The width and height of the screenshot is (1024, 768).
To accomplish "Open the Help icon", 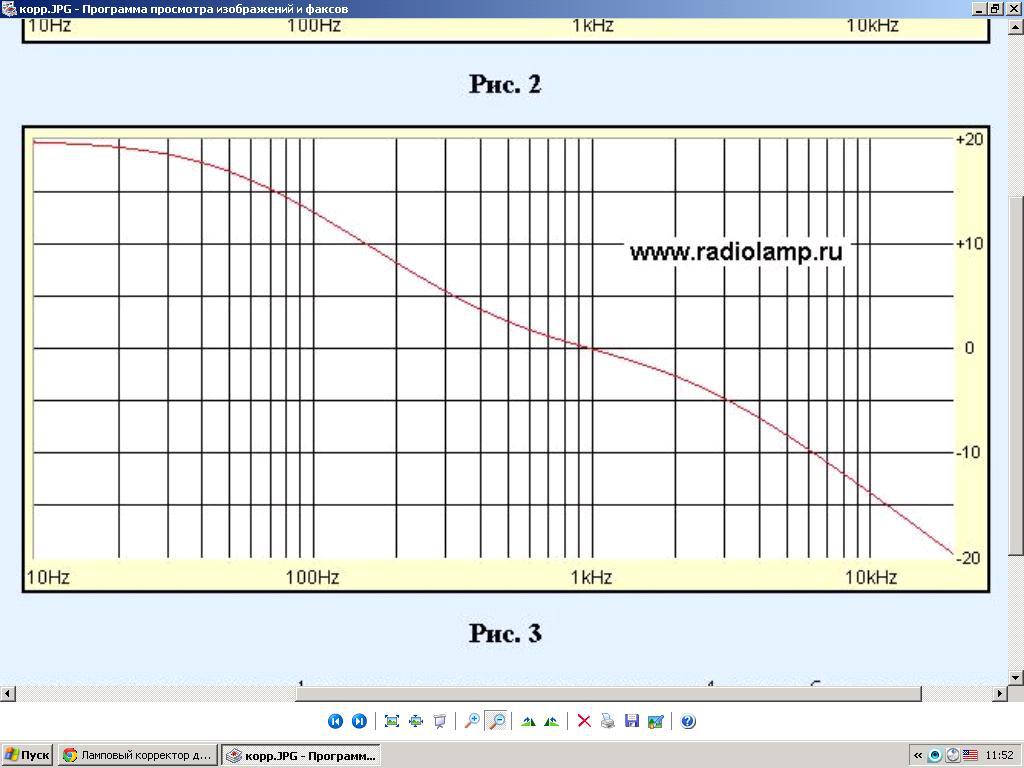I will (x=688, y=721).
